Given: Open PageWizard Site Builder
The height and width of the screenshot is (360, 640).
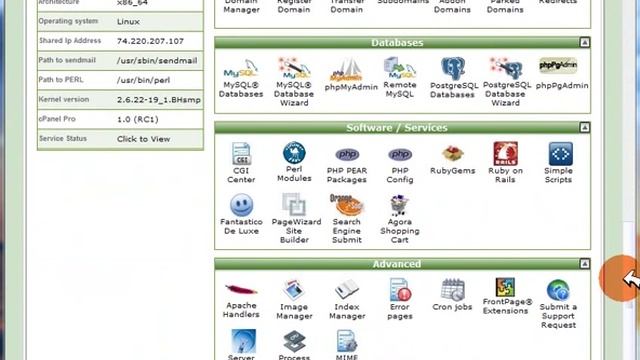Looking at the screenshot, I should point(296,218).
